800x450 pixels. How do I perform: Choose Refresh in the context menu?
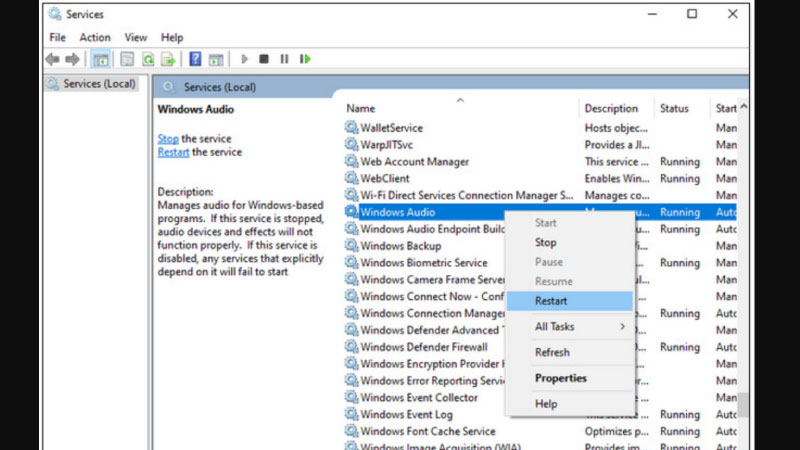click(569, 352)
